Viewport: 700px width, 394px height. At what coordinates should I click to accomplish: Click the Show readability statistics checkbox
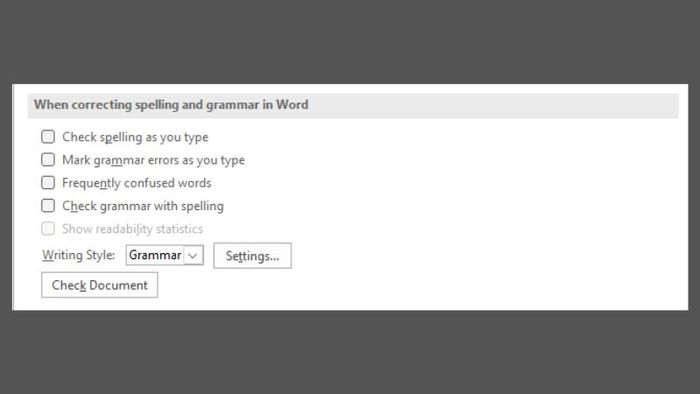point(48,229)
